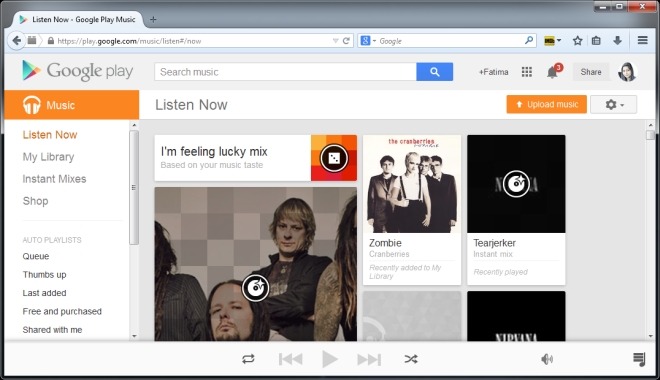Click the Google play logo
The image size is (660, 380).
pyautogui.click(x=77, y=71)
